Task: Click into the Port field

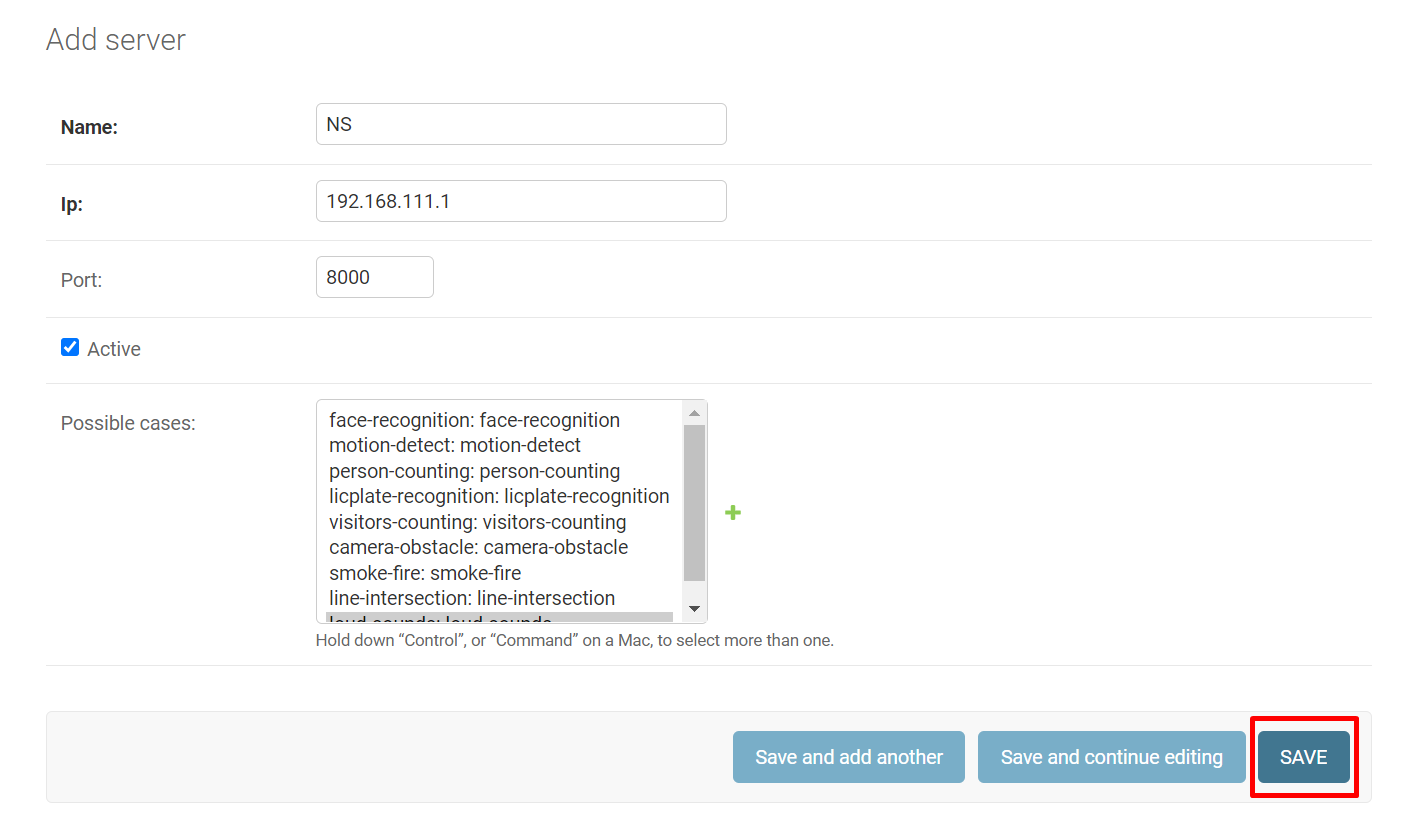Action: (374, 277)
